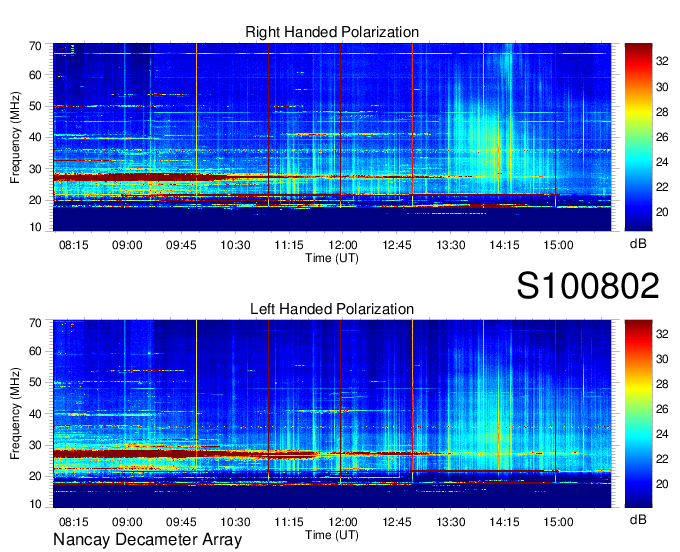The height and width of the screenshot is (552, 680).
Task: Select 12:00 tick on Left Handed time axis
Action: pos(343,522)
